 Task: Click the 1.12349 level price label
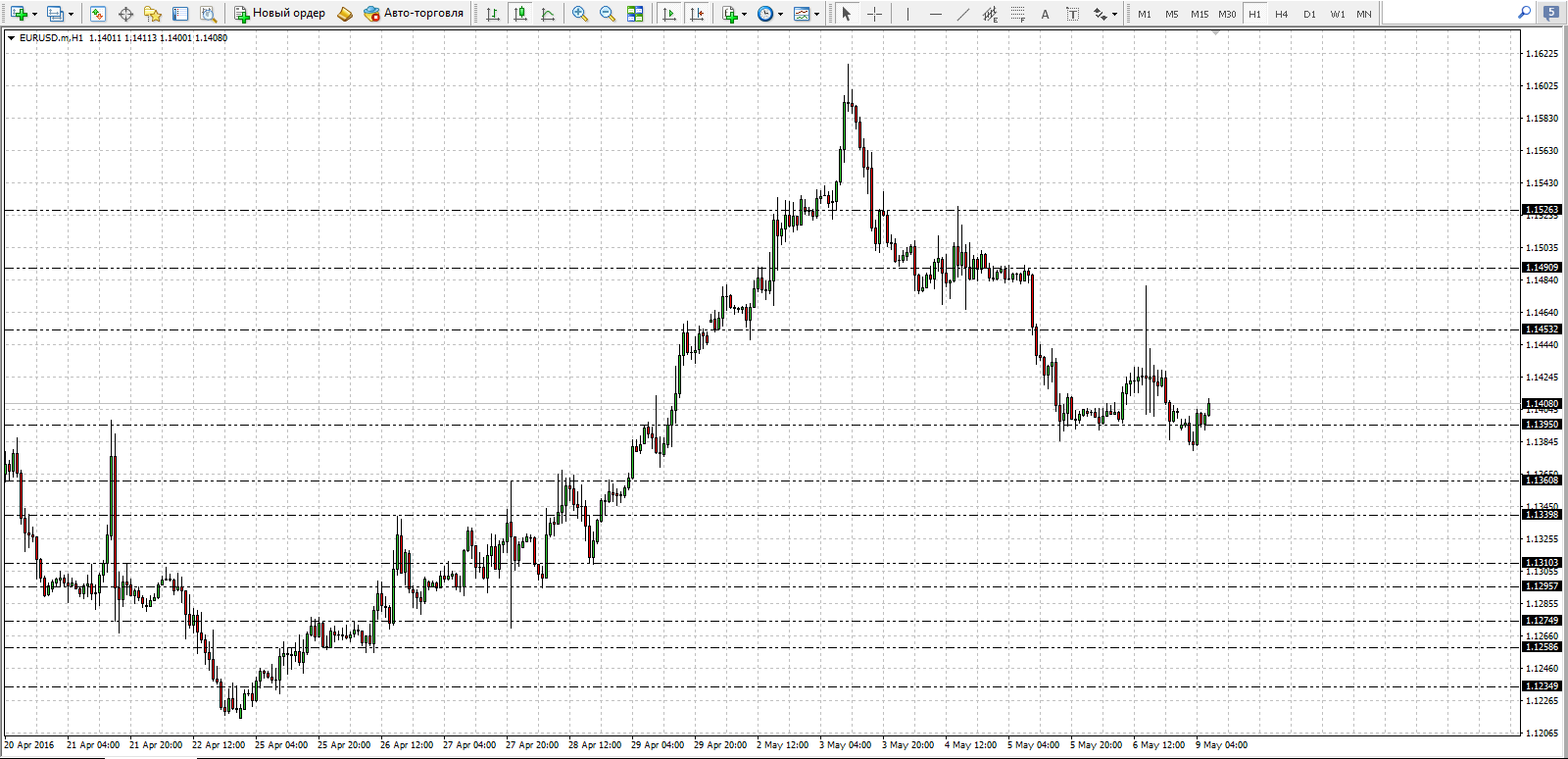tap(1542, 686)
